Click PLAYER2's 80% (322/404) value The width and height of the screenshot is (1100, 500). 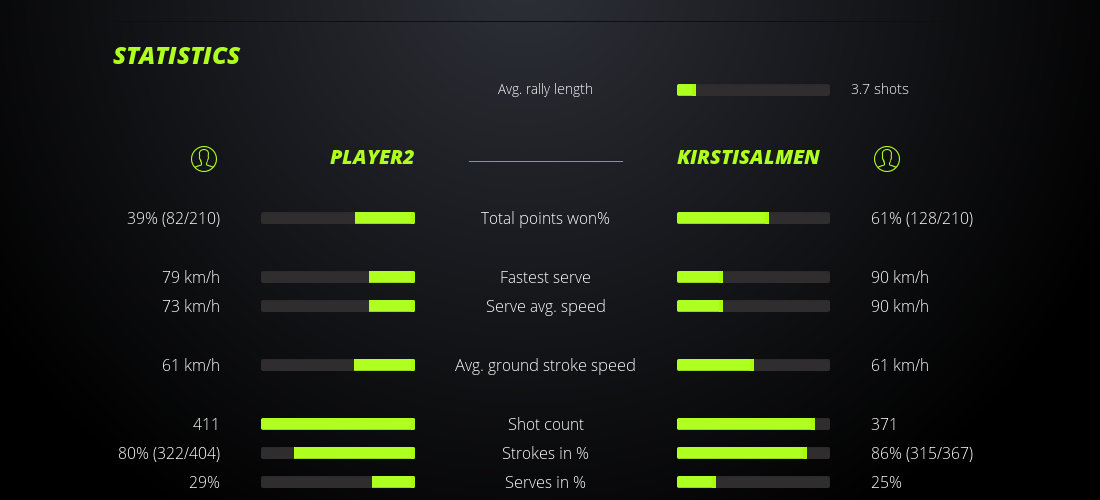(169, 453)
